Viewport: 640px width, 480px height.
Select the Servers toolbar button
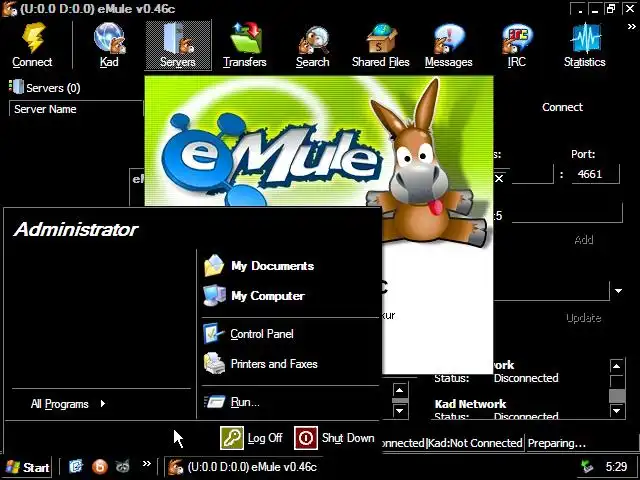(178, 45)
